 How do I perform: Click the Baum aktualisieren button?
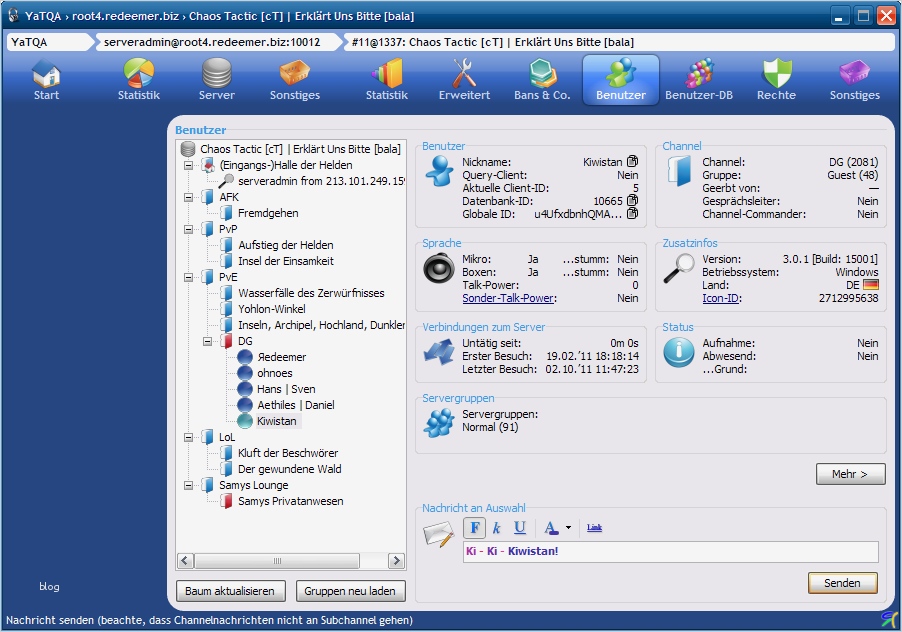232,591
